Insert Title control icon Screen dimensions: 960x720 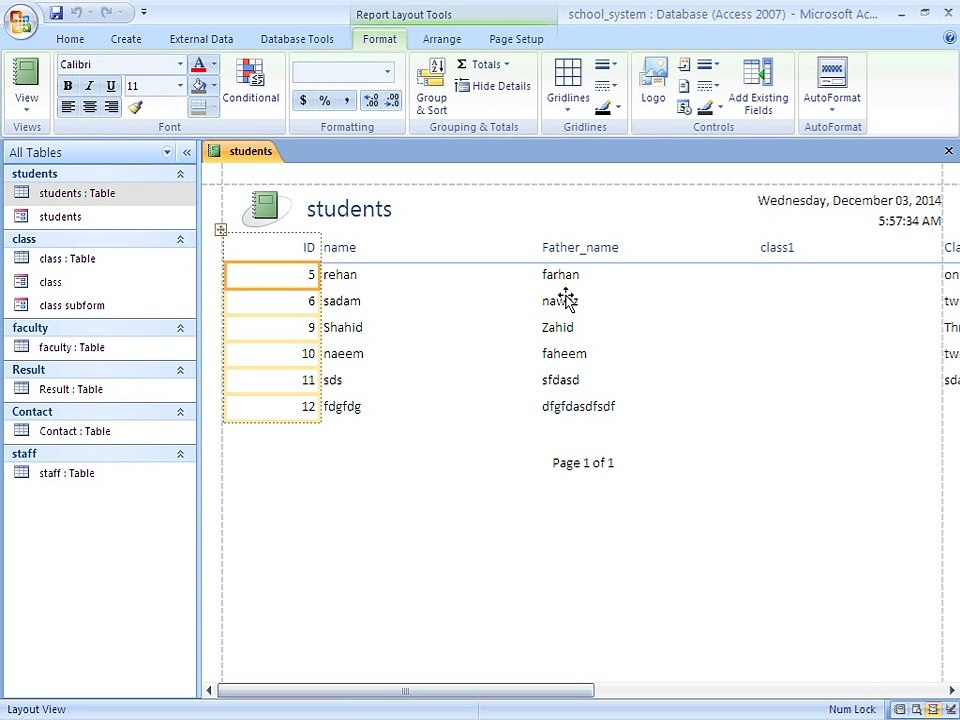[x=684, y=64]
